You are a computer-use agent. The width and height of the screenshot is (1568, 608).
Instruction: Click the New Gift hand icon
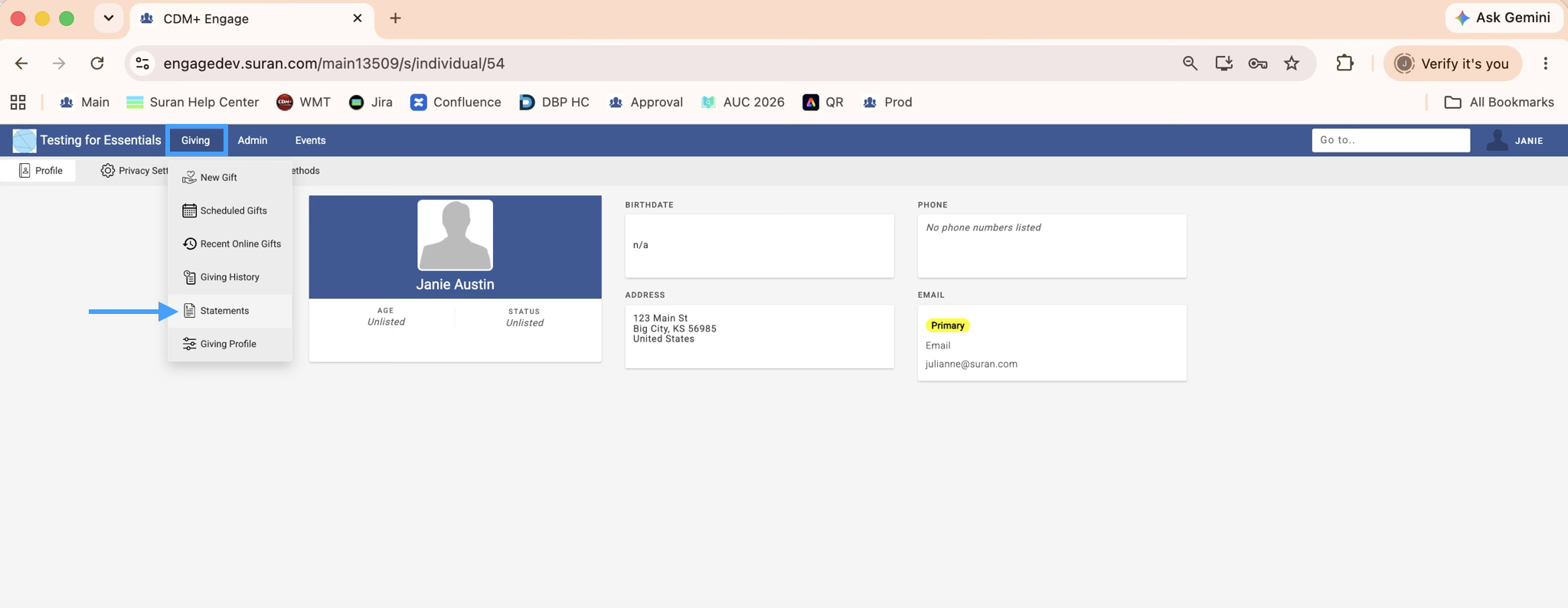tap(189, 178)
